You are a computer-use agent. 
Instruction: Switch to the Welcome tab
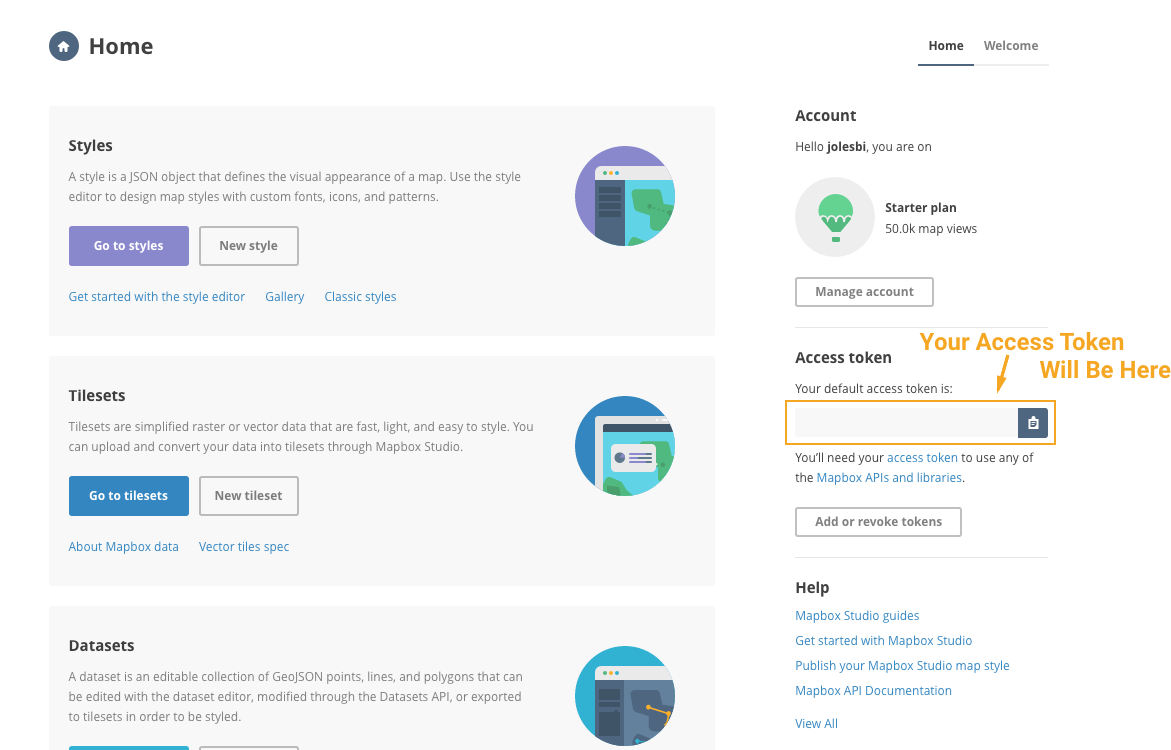click(x=1010, y=45)
